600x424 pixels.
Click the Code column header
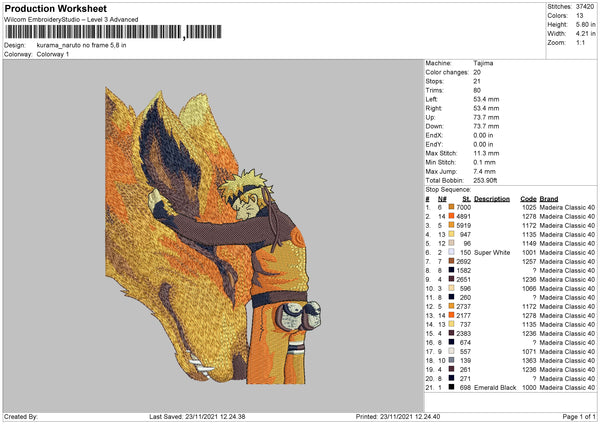click(x=528, y=199)
